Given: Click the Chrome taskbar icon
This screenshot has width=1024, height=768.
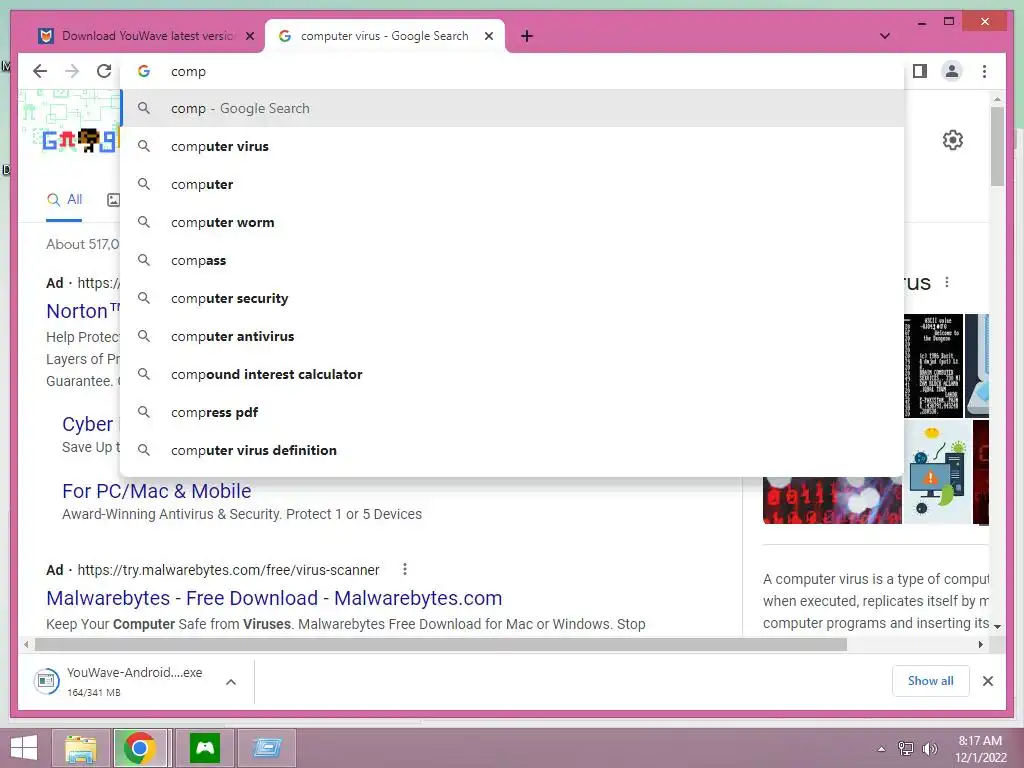Looking at the screenshot, I should pos(139,748).
